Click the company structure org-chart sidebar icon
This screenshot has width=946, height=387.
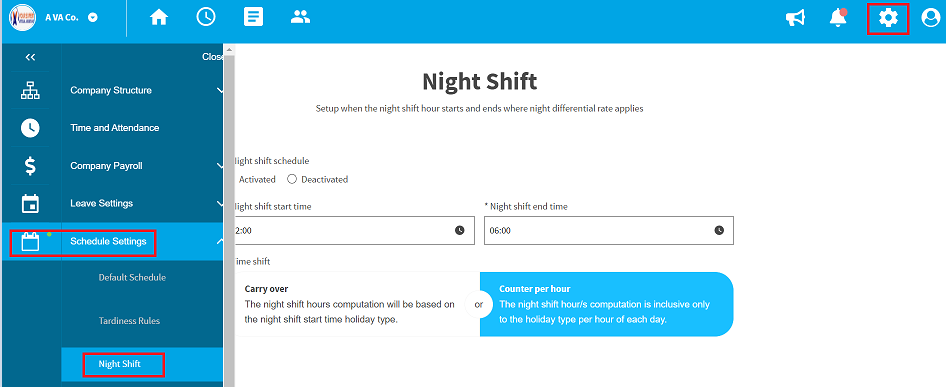[30, 91]
